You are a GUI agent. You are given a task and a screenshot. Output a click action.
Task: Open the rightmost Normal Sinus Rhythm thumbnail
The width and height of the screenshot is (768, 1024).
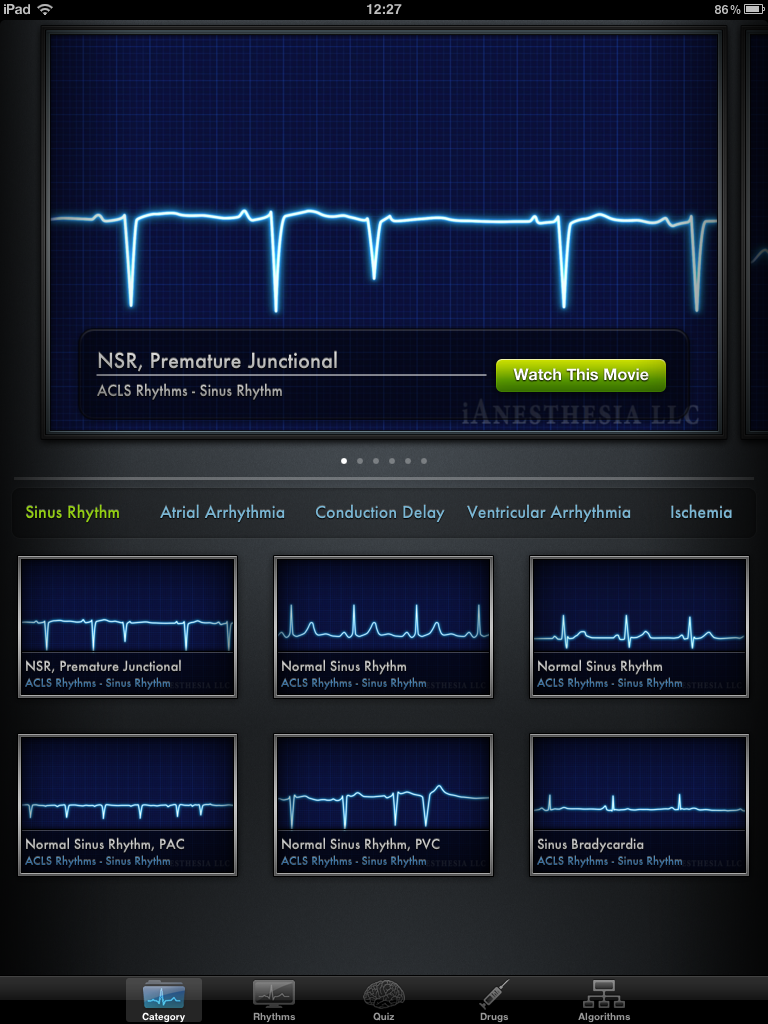[x=639, y=626]
